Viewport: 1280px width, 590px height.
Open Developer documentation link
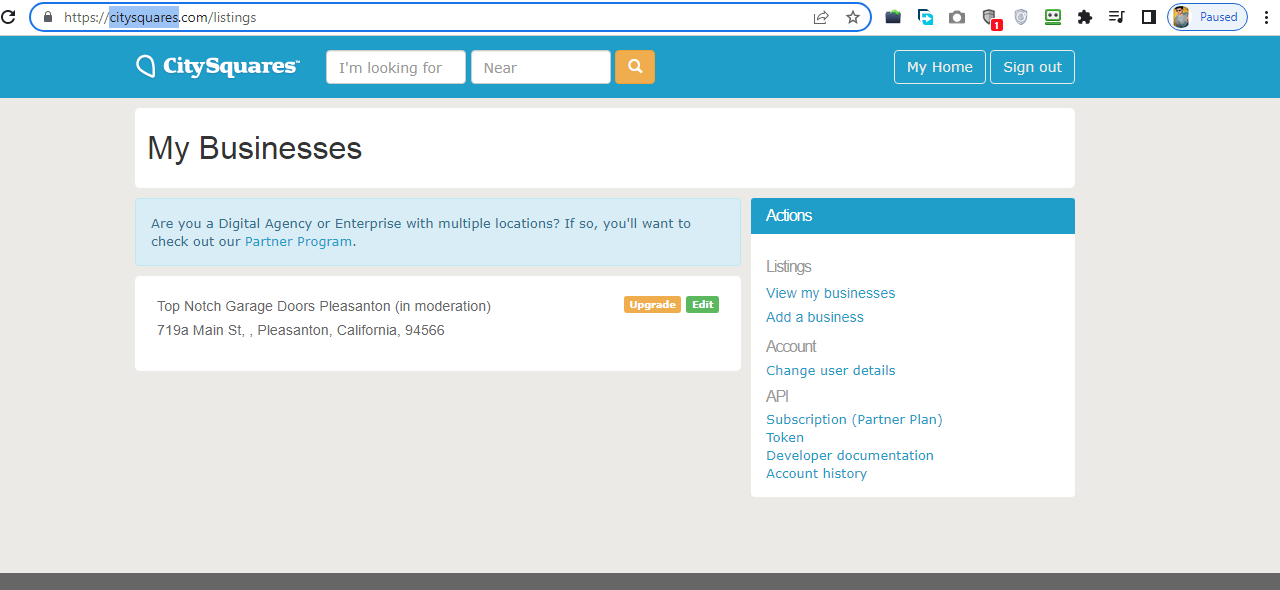tap(850, 455)
